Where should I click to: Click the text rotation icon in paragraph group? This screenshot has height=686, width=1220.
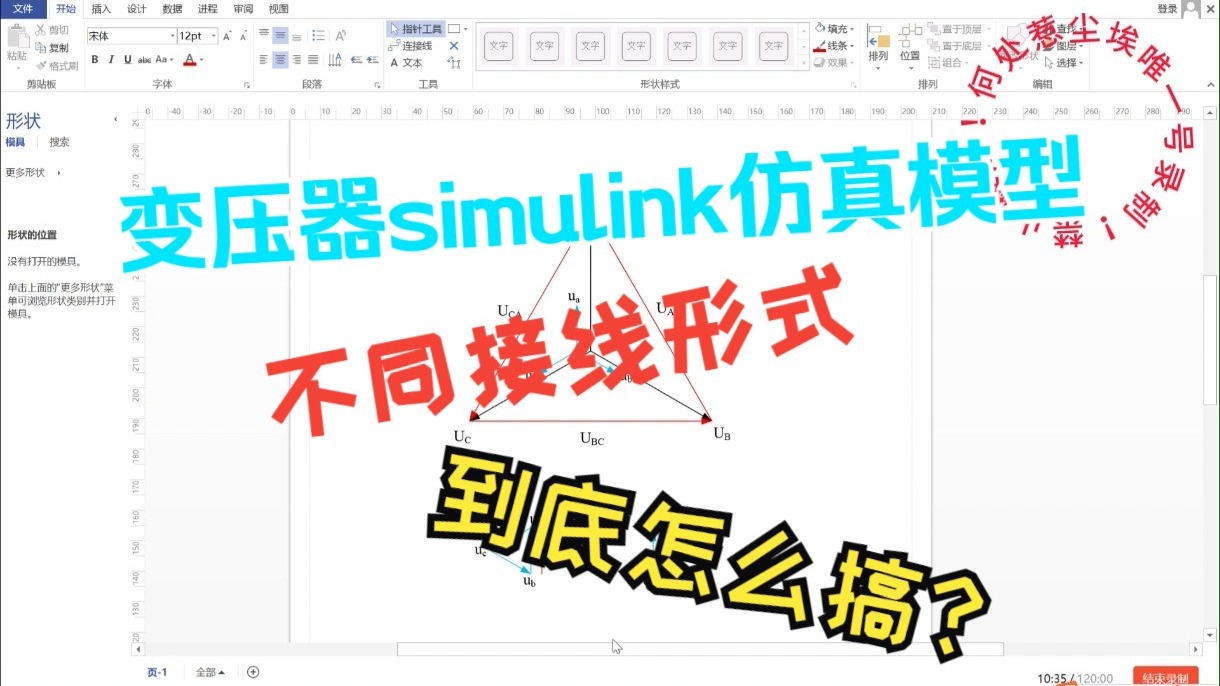pyautogui.click(x=341, y=36)
